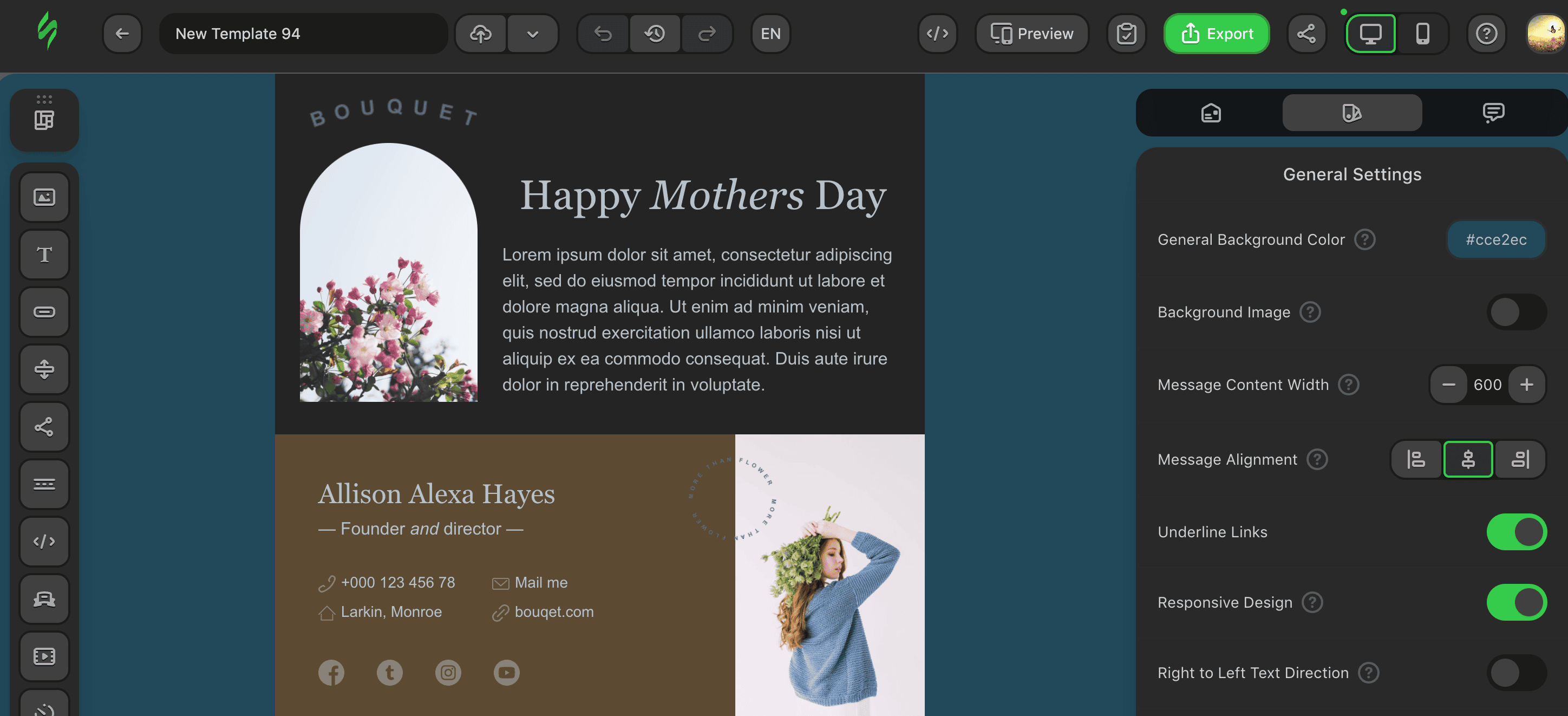Enable the Background Image toggle
This screenshot has height=716, width=1568.
pyautogui.click(x=1515, y=312)
